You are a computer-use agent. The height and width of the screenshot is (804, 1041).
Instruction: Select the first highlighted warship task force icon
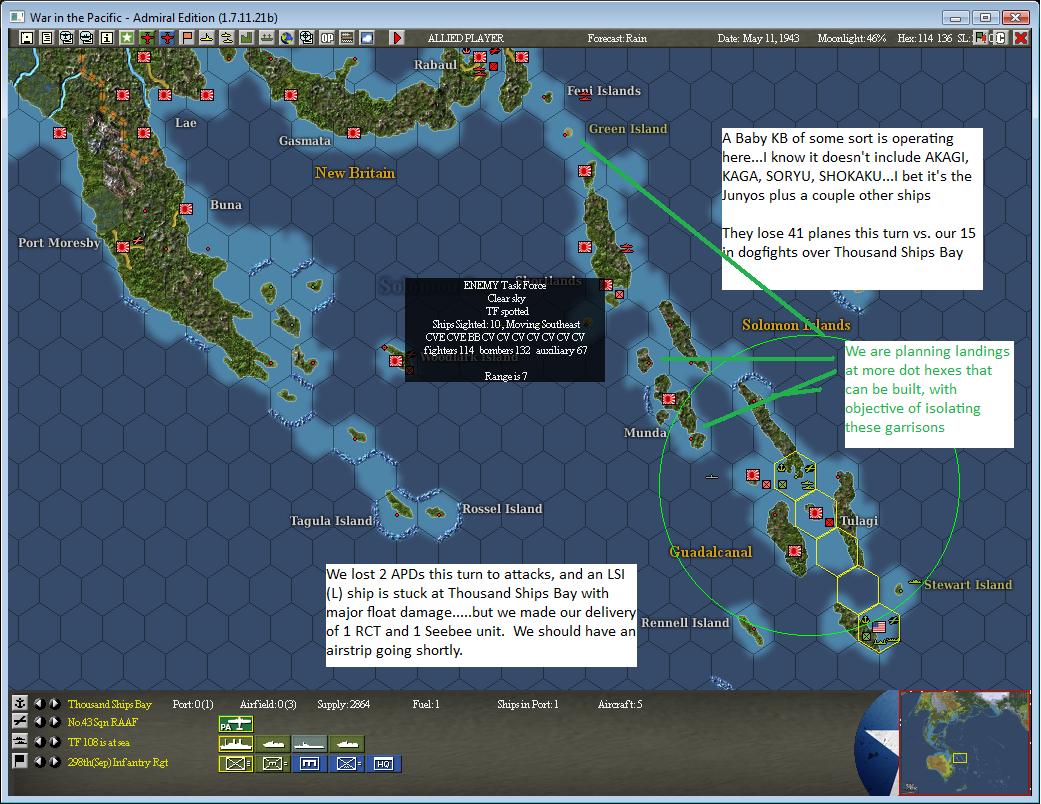(236, 744)
